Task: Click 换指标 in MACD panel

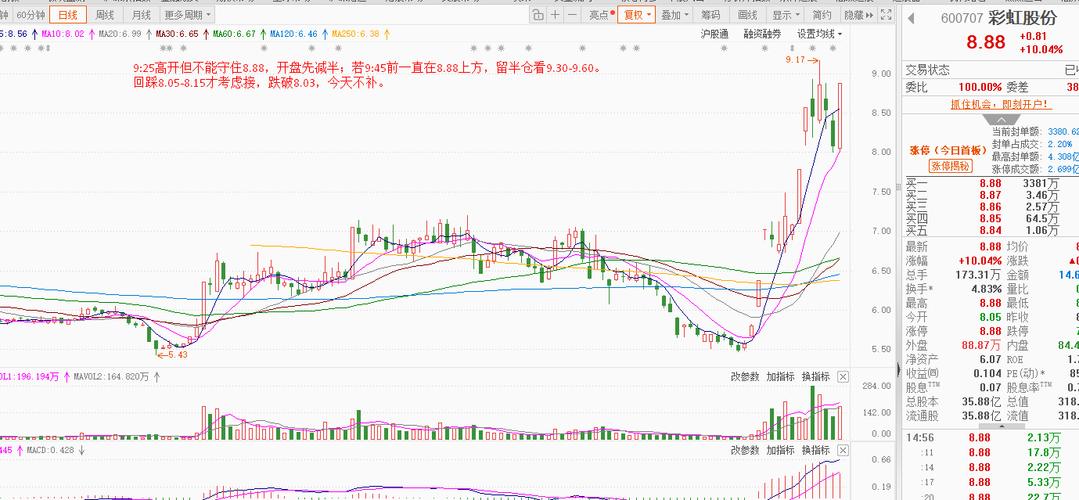Action: (x=816, y=450)
